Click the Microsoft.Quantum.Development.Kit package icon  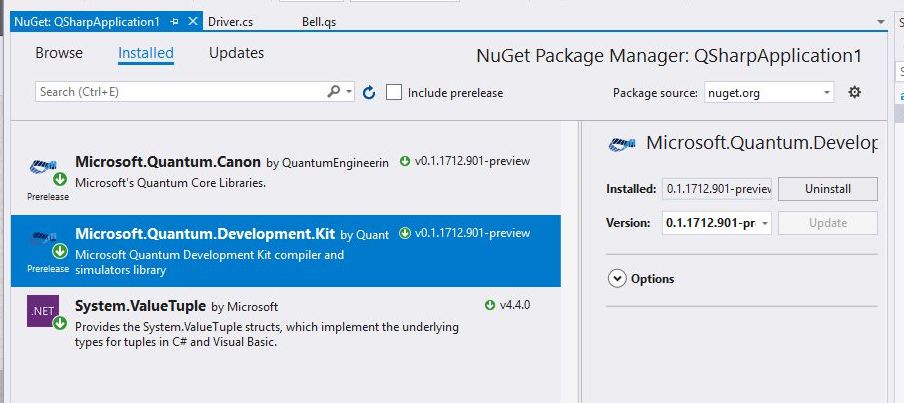coord(43,239)
